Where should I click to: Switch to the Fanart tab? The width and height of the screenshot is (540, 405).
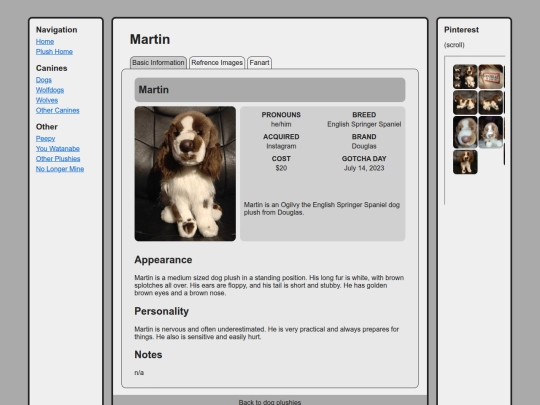(259, 63)
